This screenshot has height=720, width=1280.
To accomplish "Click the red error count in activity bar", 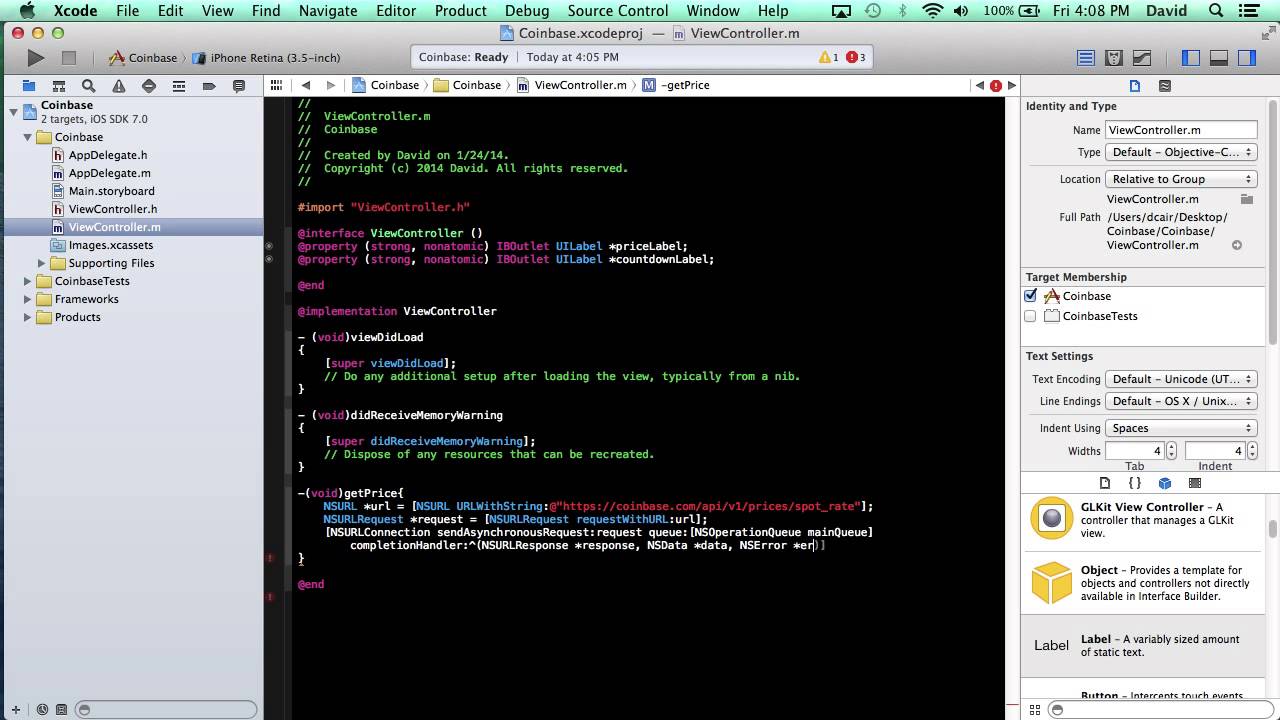I will click(856, 58).
